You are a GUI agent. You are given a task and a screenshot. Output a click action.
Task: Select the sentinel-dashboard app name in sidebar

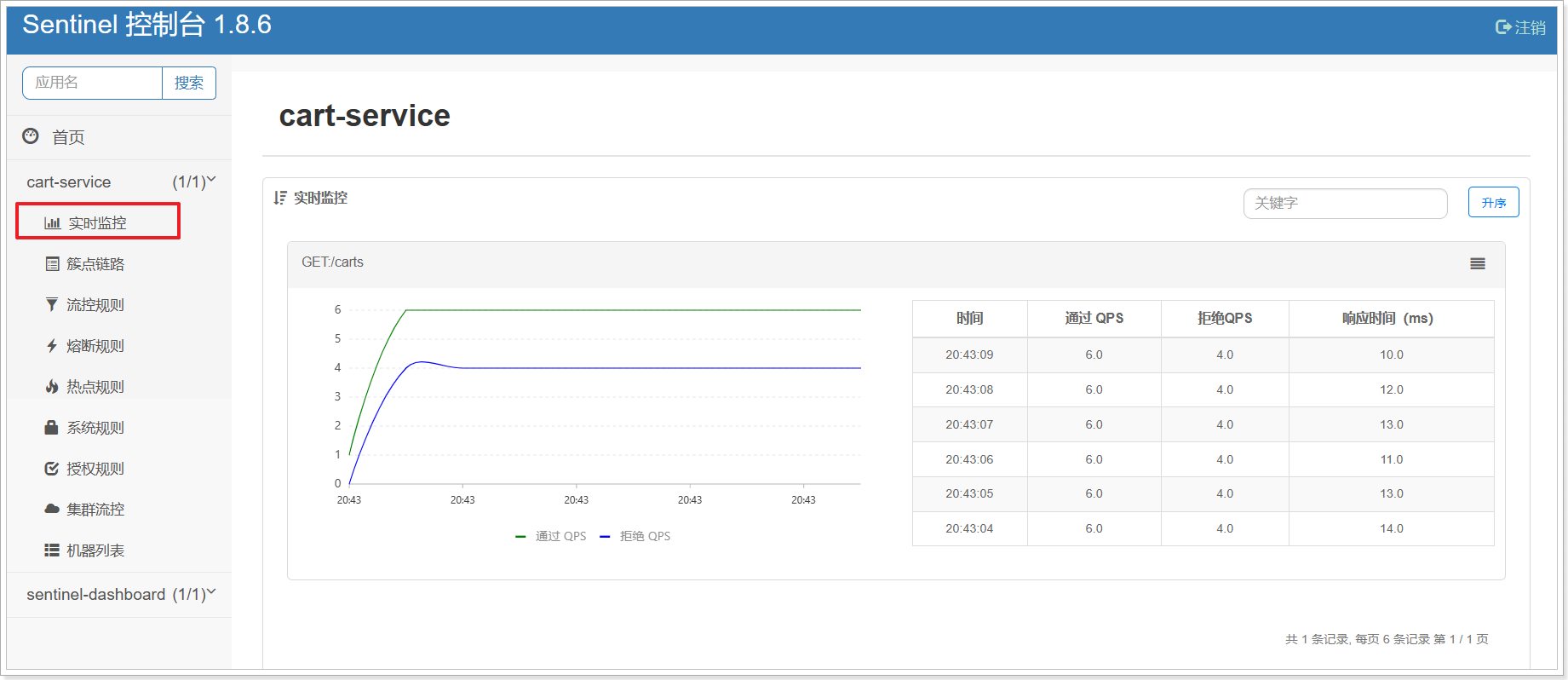pyautogui.click(x=96, y=594)
